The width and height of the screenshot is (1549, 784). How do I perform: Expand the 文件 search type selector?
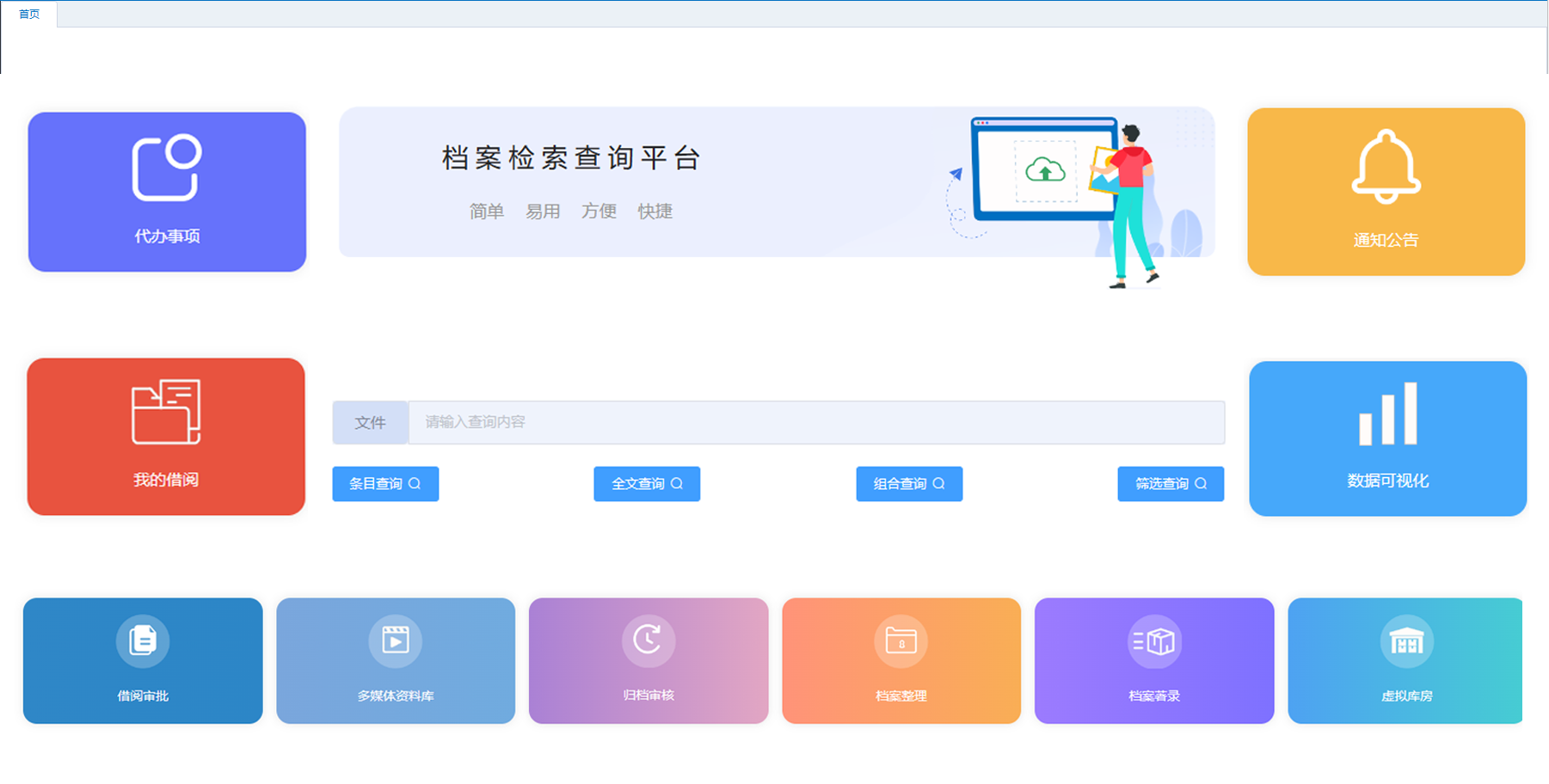(x=370, y=423)
